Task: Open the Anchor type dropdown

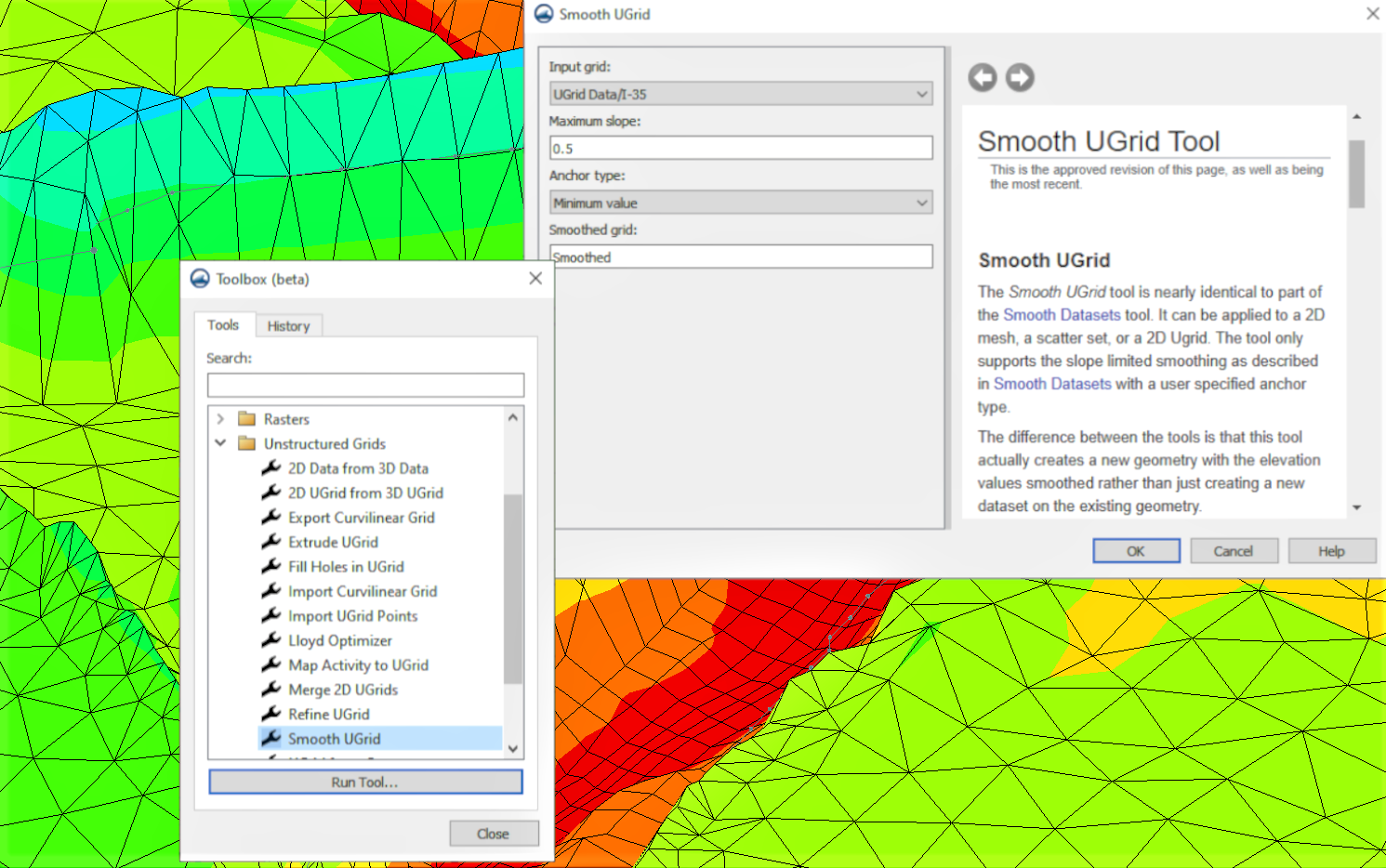Action: point(921,202)
